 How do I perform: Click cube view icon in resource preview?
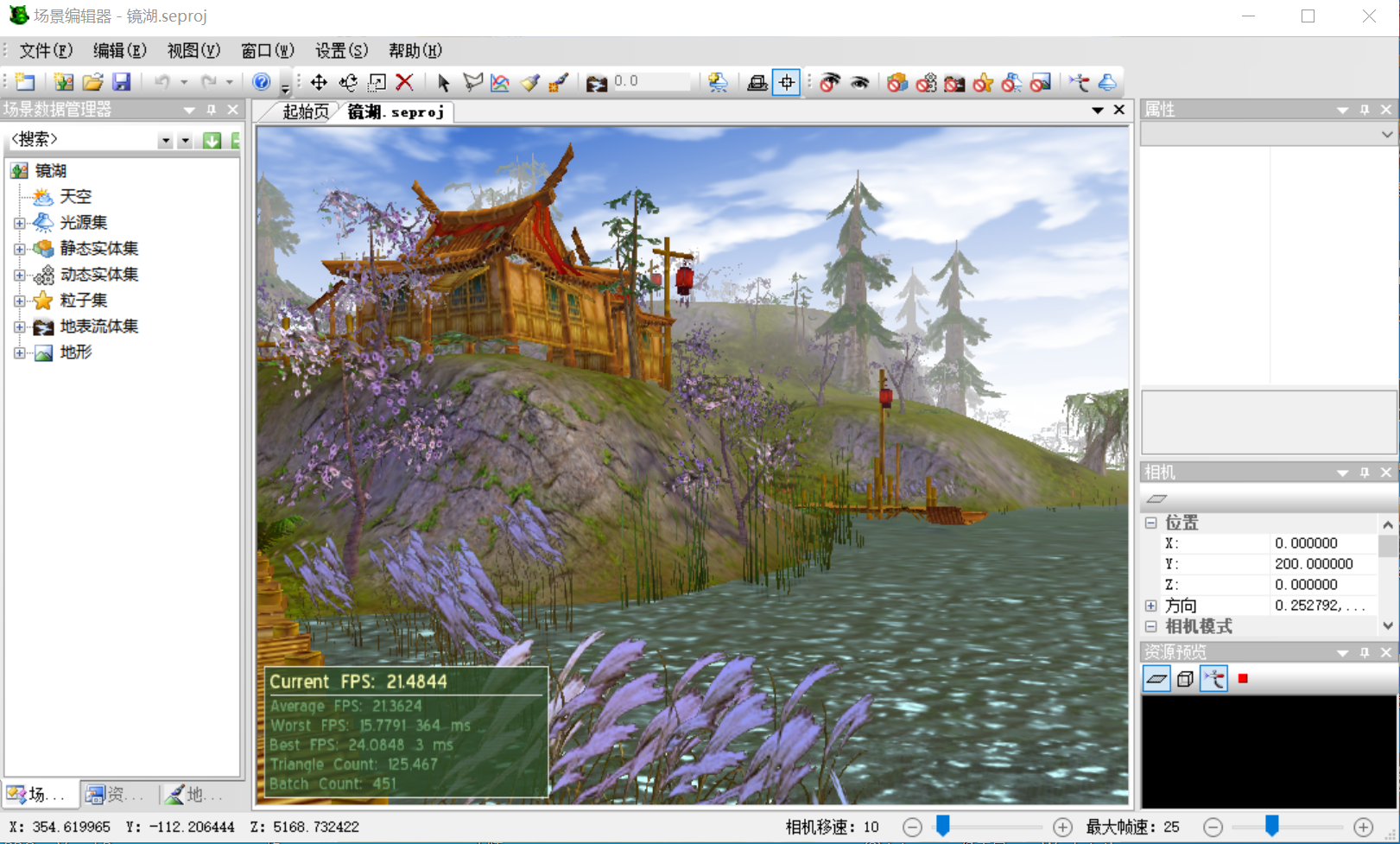pyautogui.click(x=1185, y=679)
